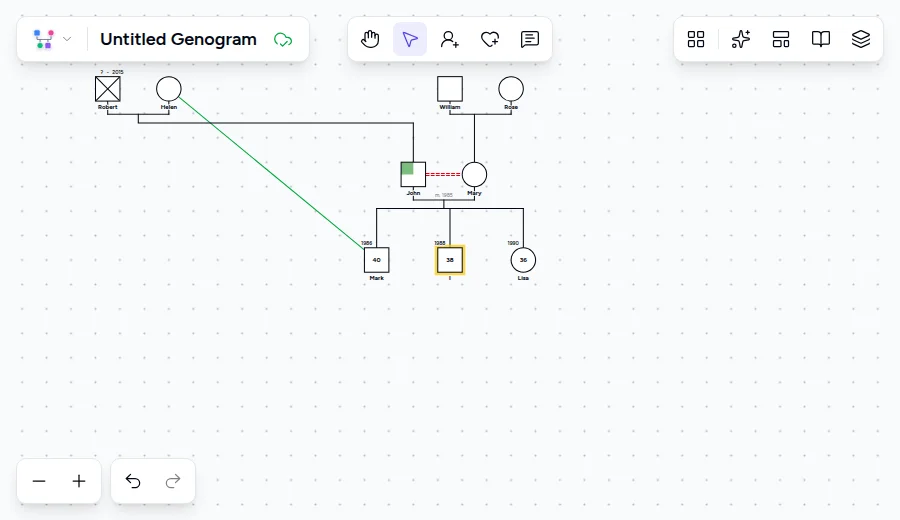900x520 pixels.
Task: Click the Untitled Genogram title
Action: coord(179,39)
